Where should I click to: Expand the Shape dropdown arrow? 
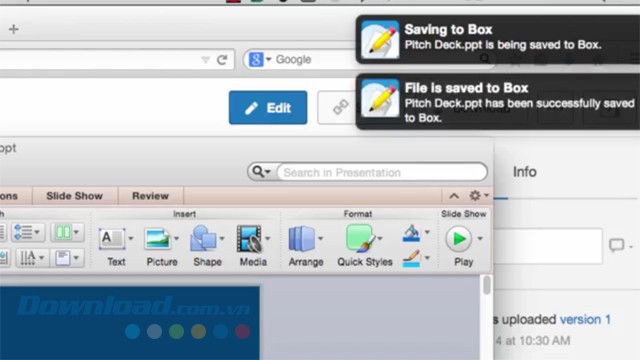coord(222,238)
